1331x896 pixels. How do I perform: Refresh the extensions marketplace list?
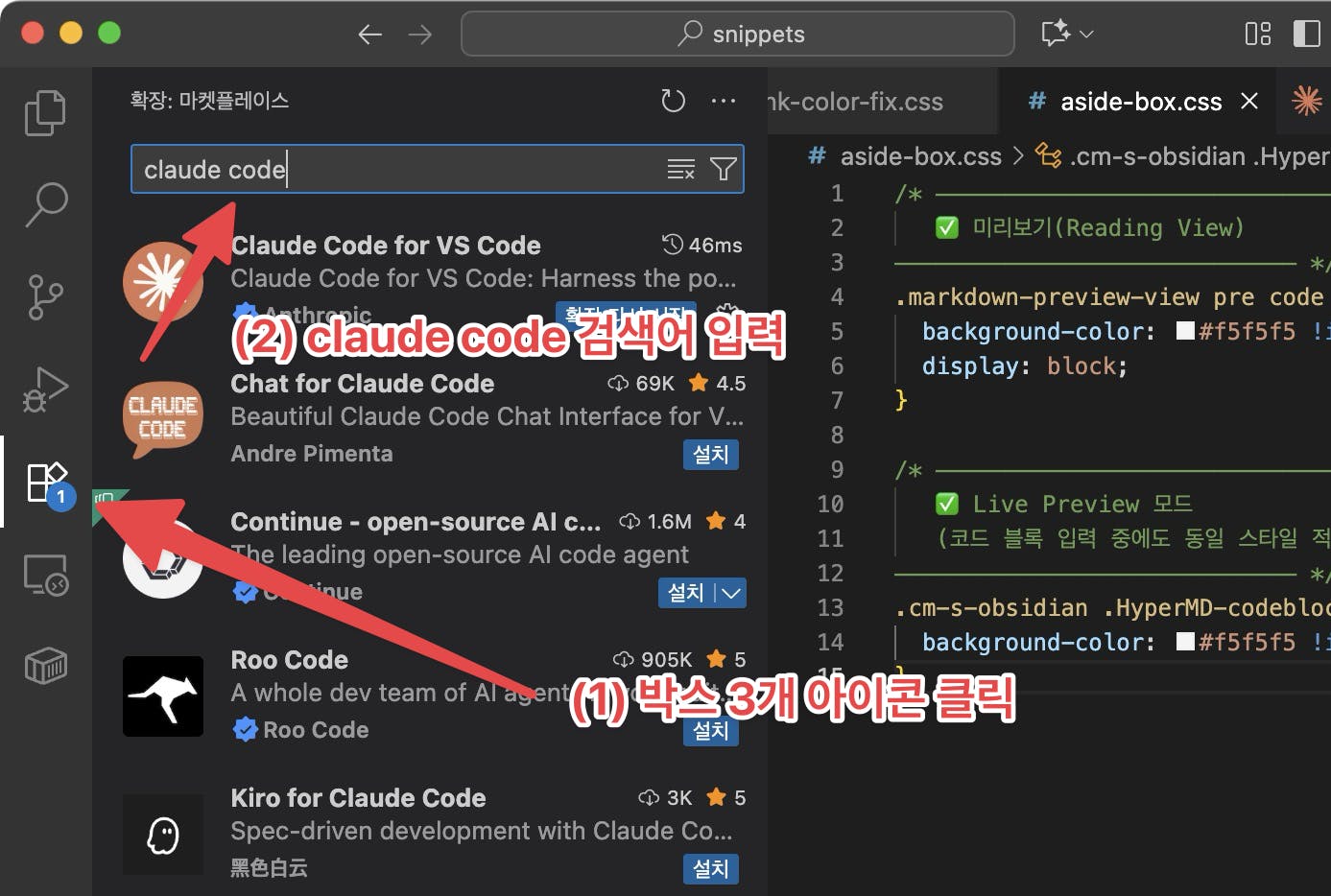point(673,101)
